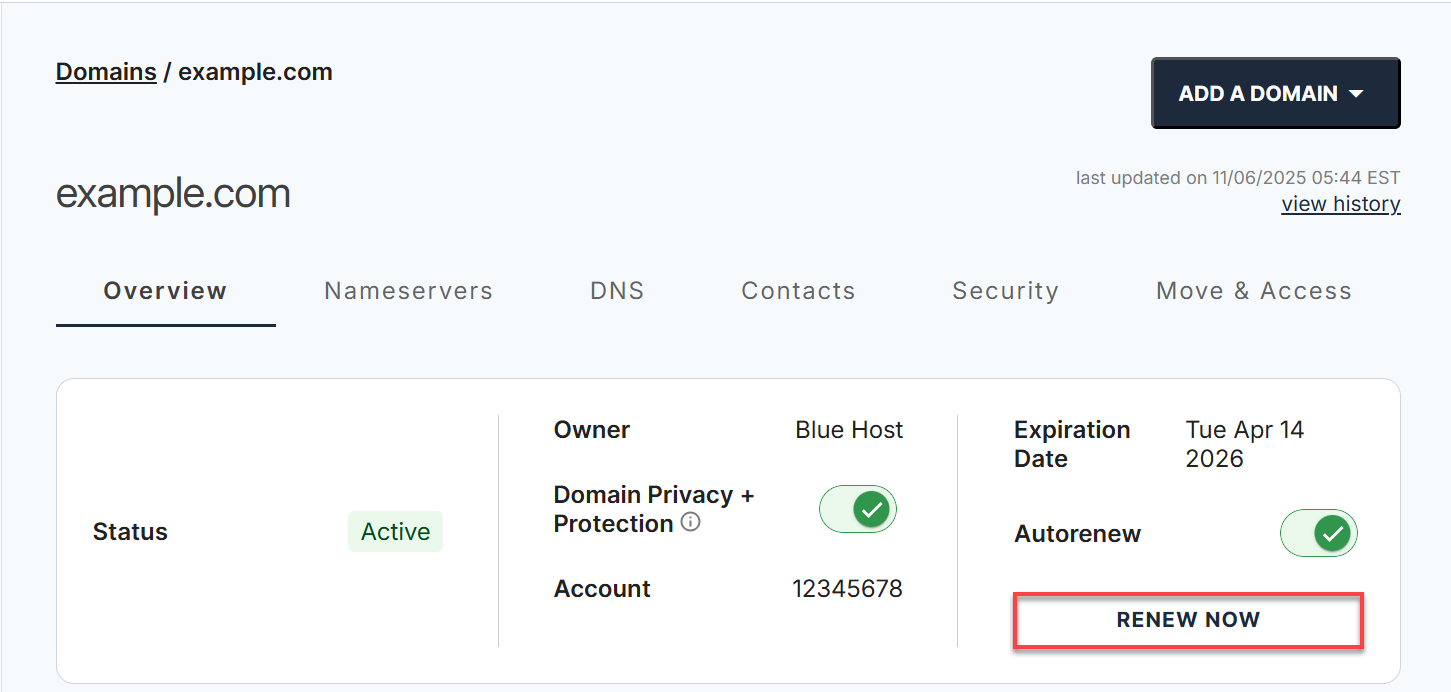Viewport: 1451px width, 692px height.
Task: Click the Domain Privacy info icon
Action: [x=690, y=522]
